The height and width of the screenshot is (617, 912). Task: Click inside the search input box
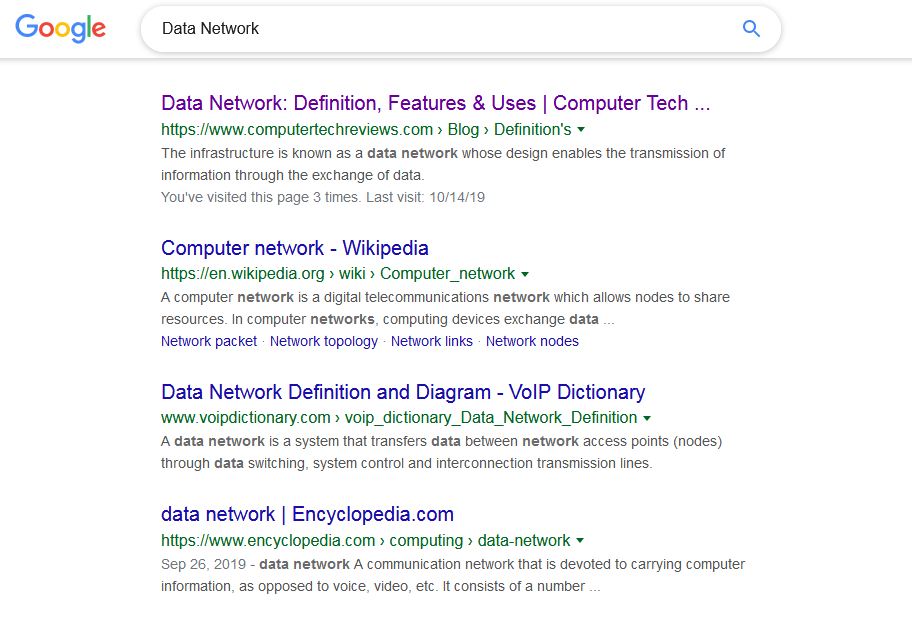(400, 29)
